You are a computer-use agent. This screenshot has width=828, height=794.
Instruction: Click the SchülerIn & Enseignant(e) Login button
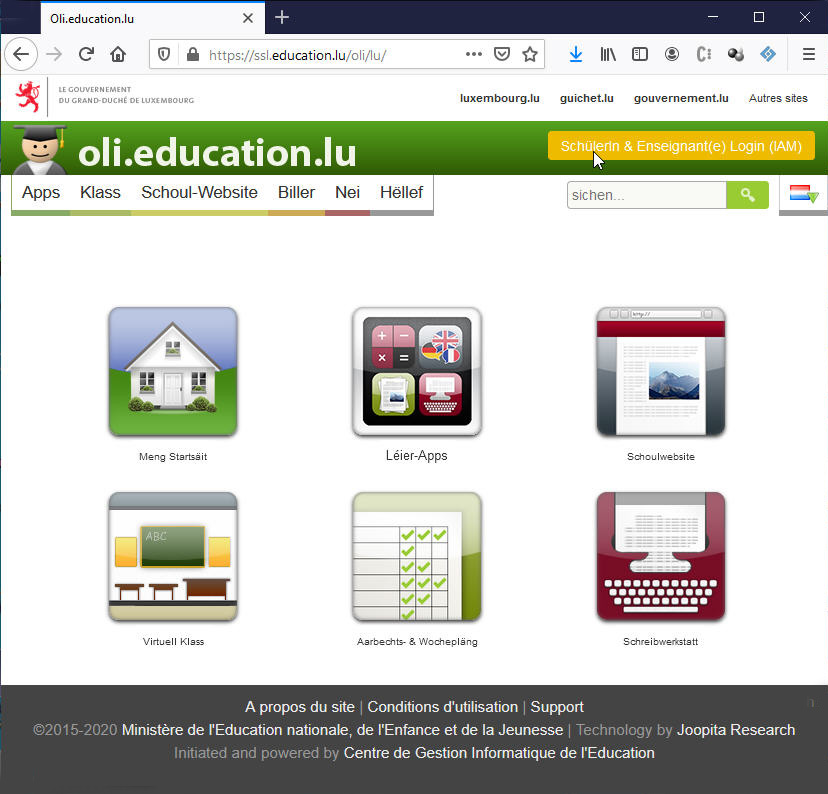click(681, 146)
